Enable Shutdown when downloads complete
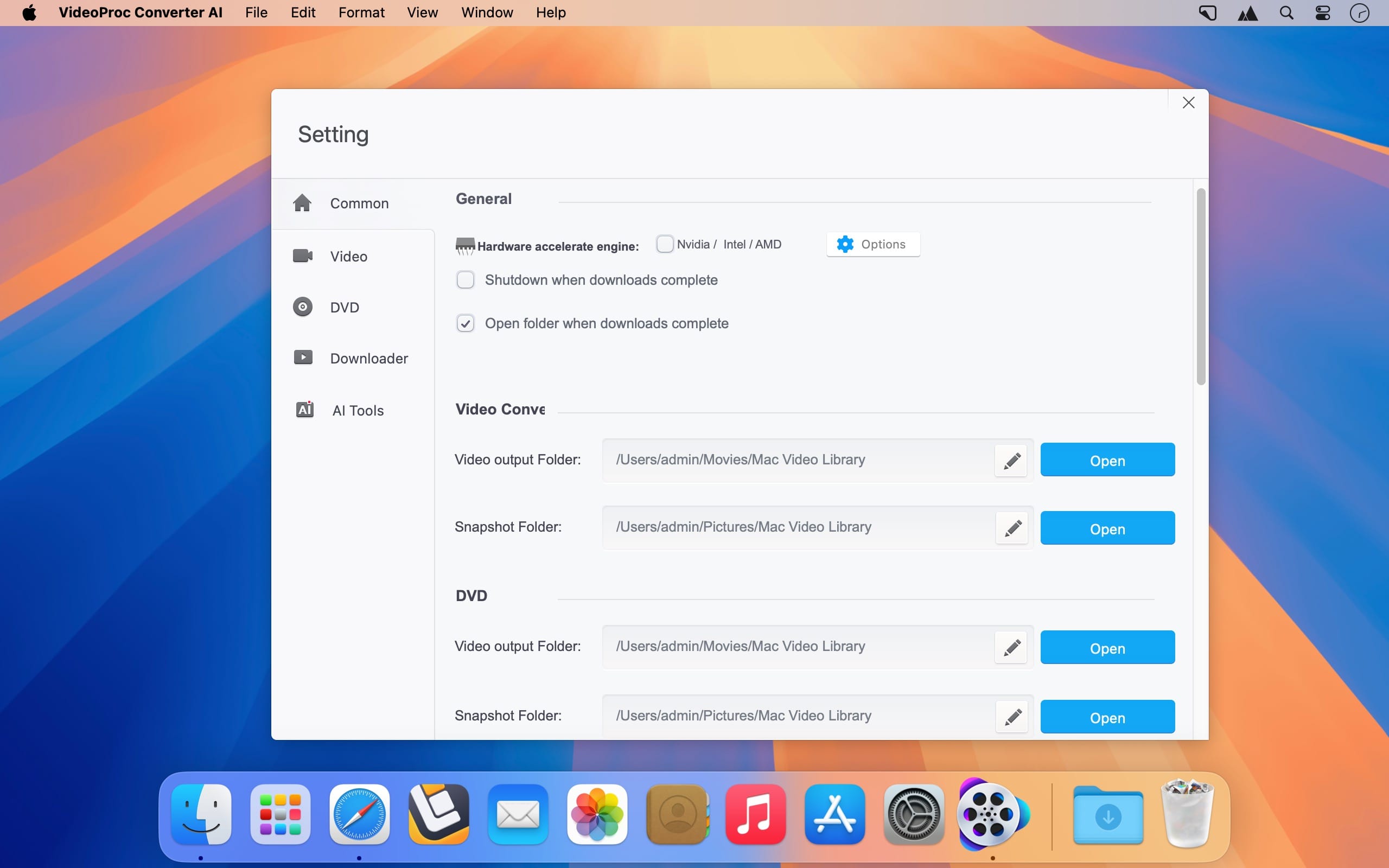 [x=466, y=279]
